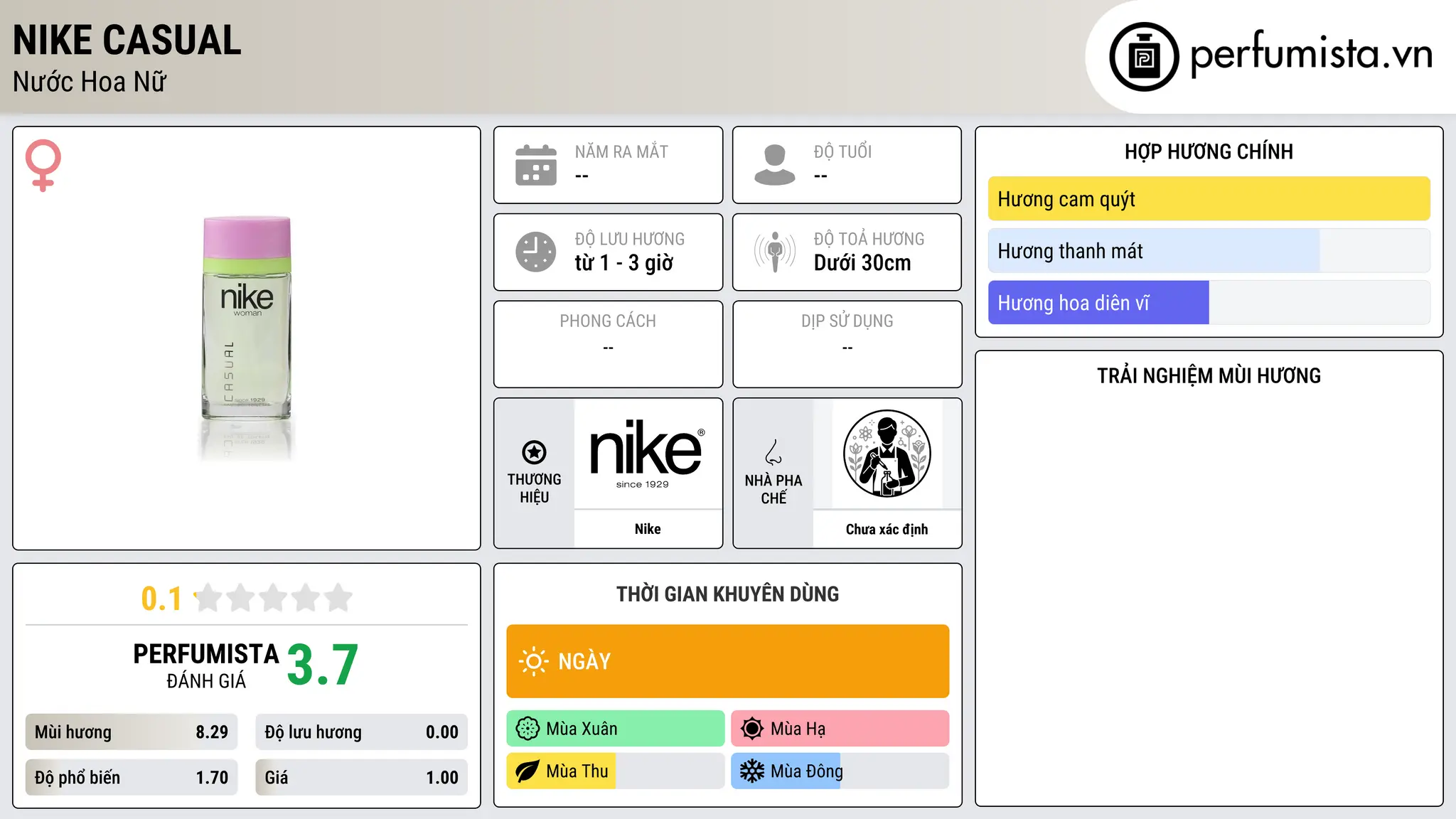The image size is (1456, 819).
Task: Click the Thời gian khuyên dùng heading
Action: coord(727,594)
